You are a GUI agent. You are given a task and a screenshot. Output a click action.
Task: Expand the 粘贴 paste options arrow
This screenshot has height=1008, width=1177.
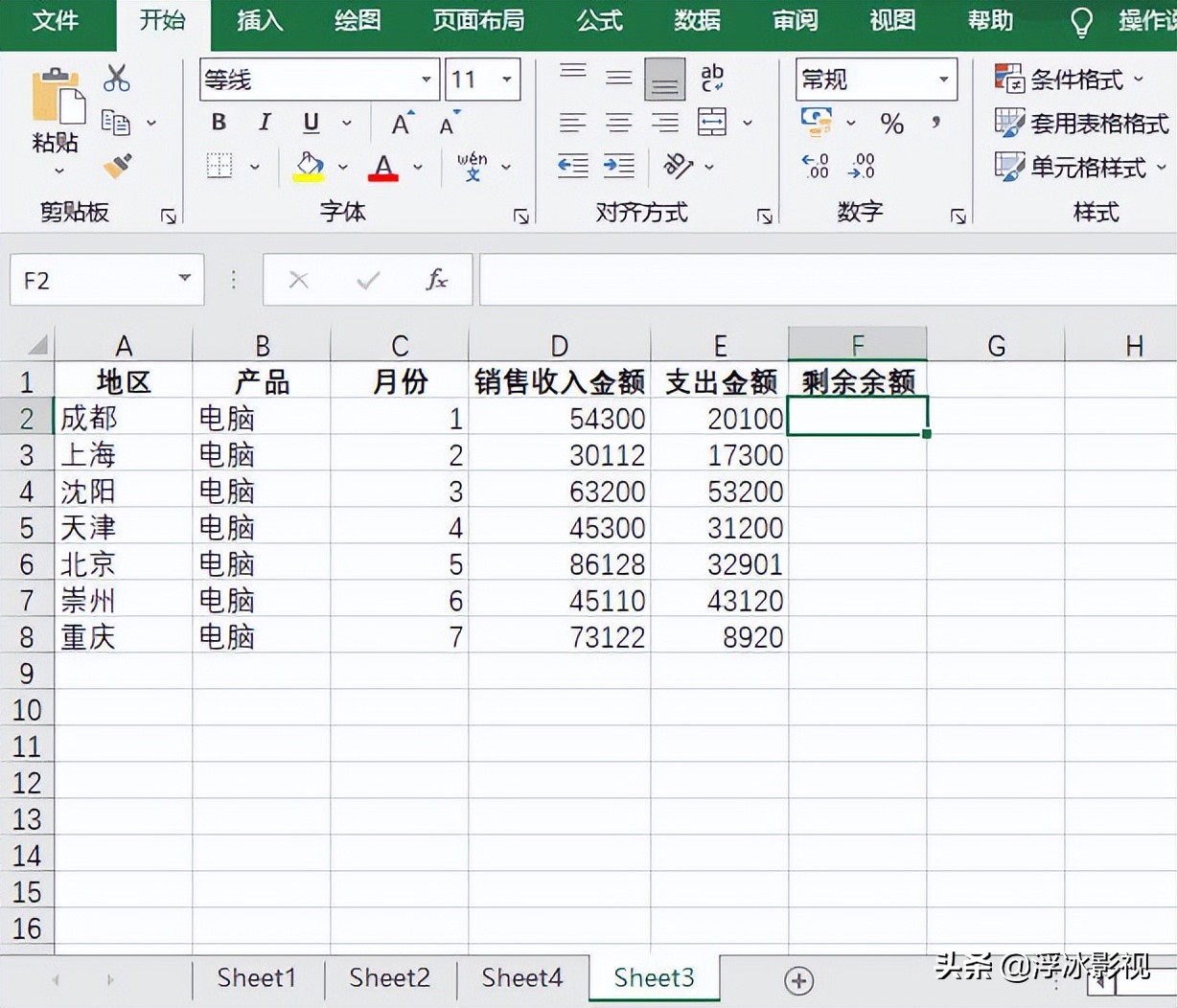[x=59, y=172]
